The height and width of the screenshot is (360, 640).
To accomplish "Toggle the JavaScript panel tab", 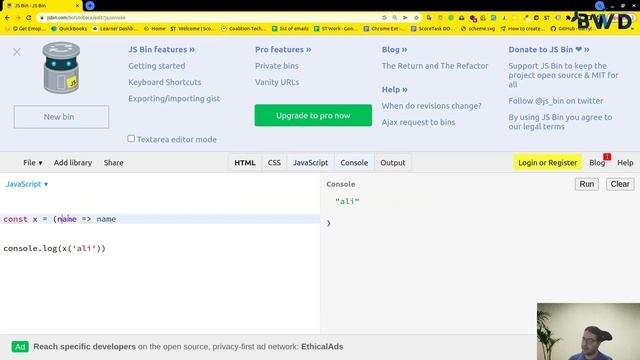I will 311,162.
